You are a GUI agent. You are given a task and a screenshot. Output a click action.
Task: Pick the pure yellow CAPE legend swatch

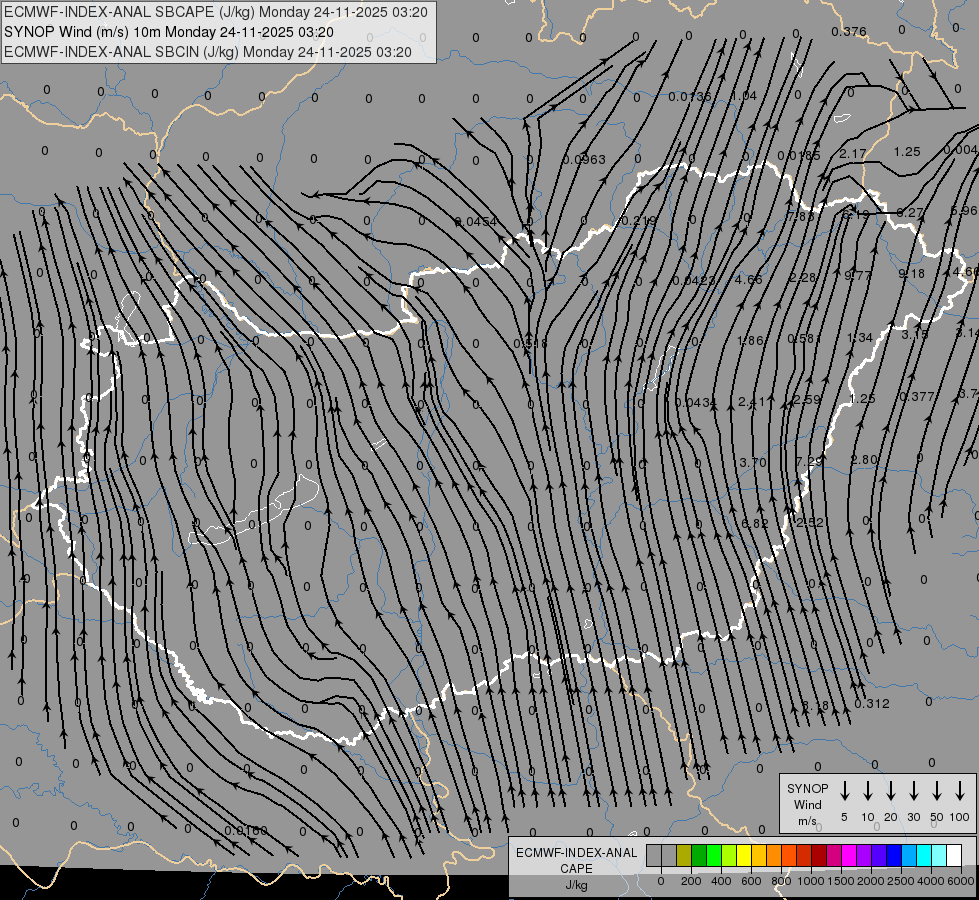tap(744, 856)
